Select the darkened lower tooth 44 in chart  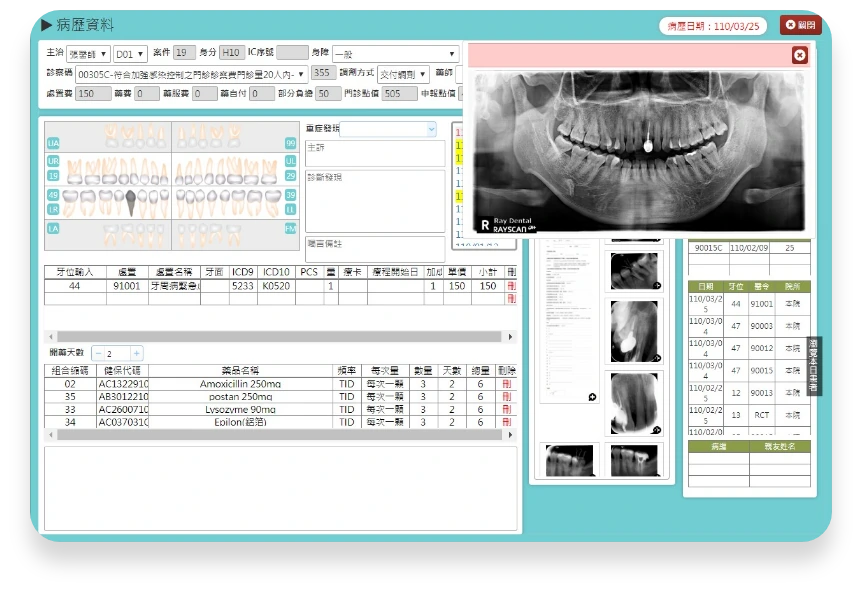click(131, 202)
